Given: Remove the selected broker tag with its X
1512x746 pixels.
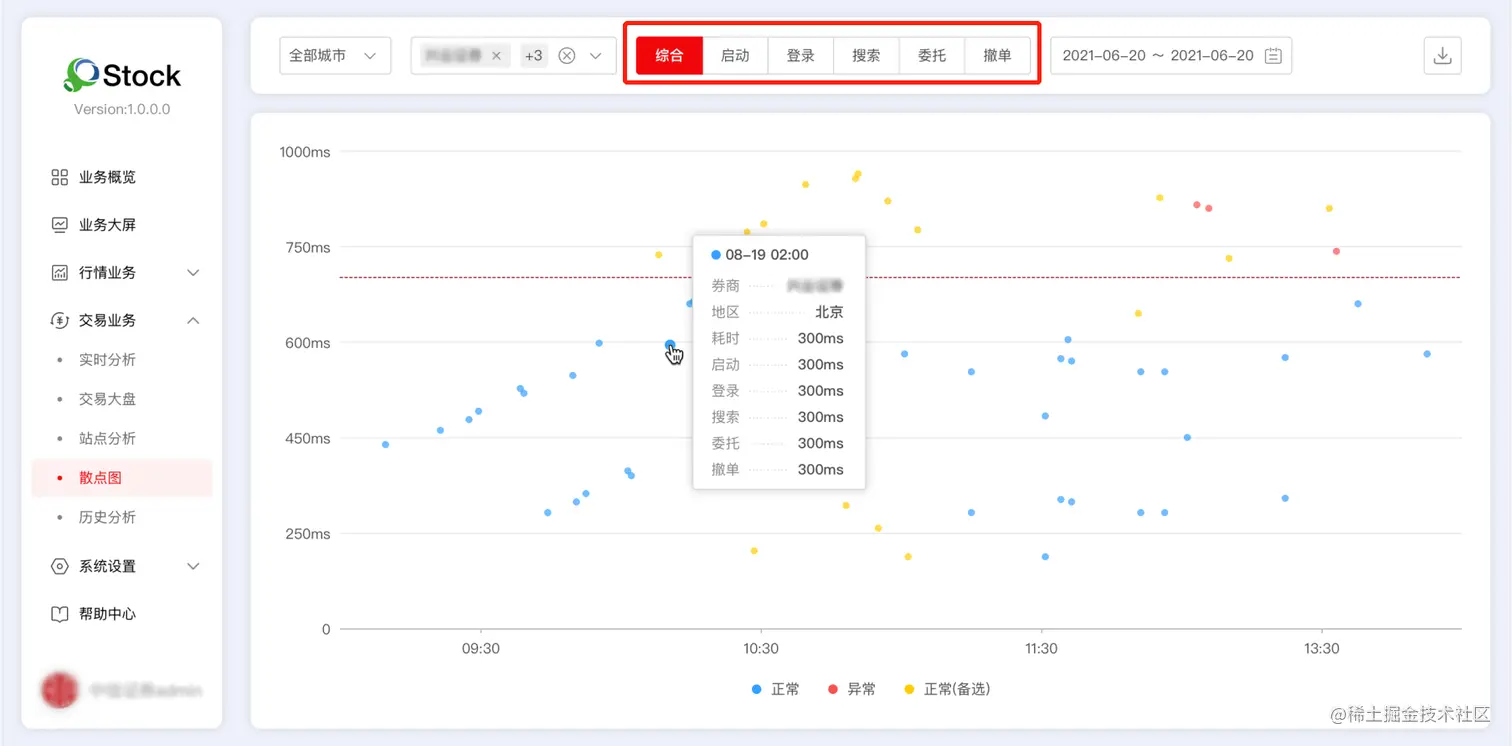Looking at the screenshot, I should [x=497, y=56].
